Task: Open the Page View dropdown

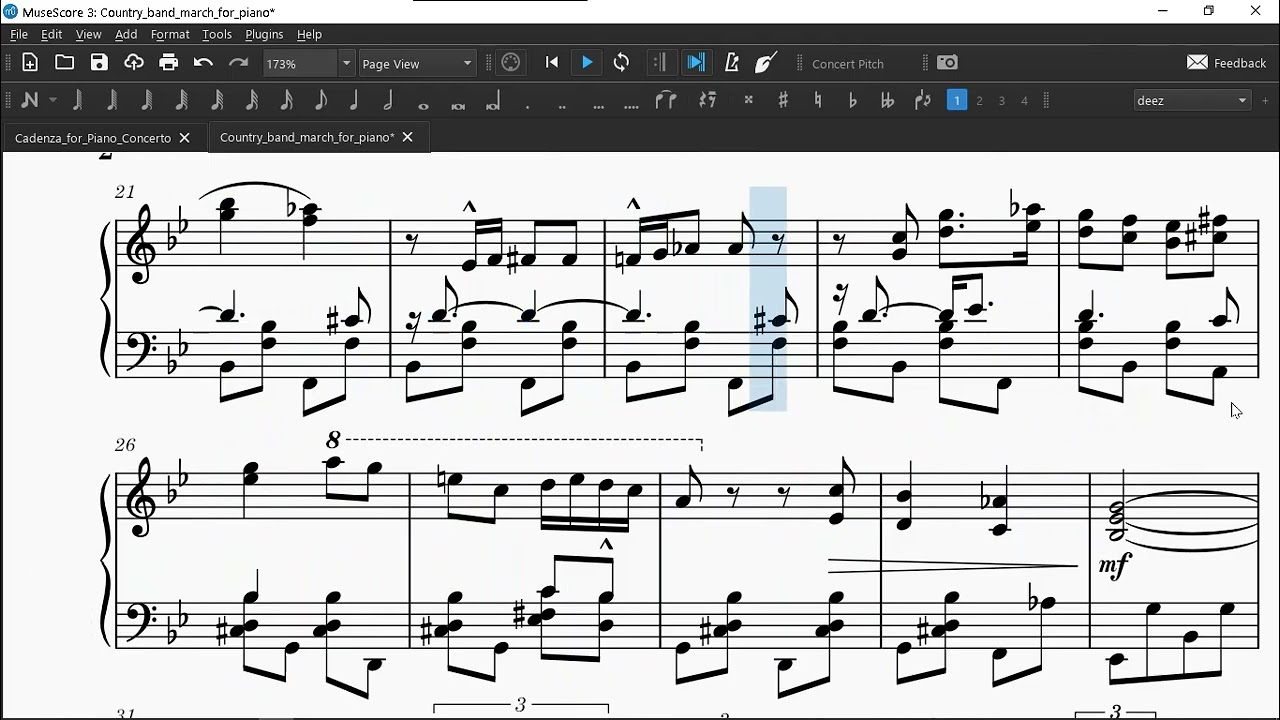Action: pyautogui.click(x=417, y=63)
